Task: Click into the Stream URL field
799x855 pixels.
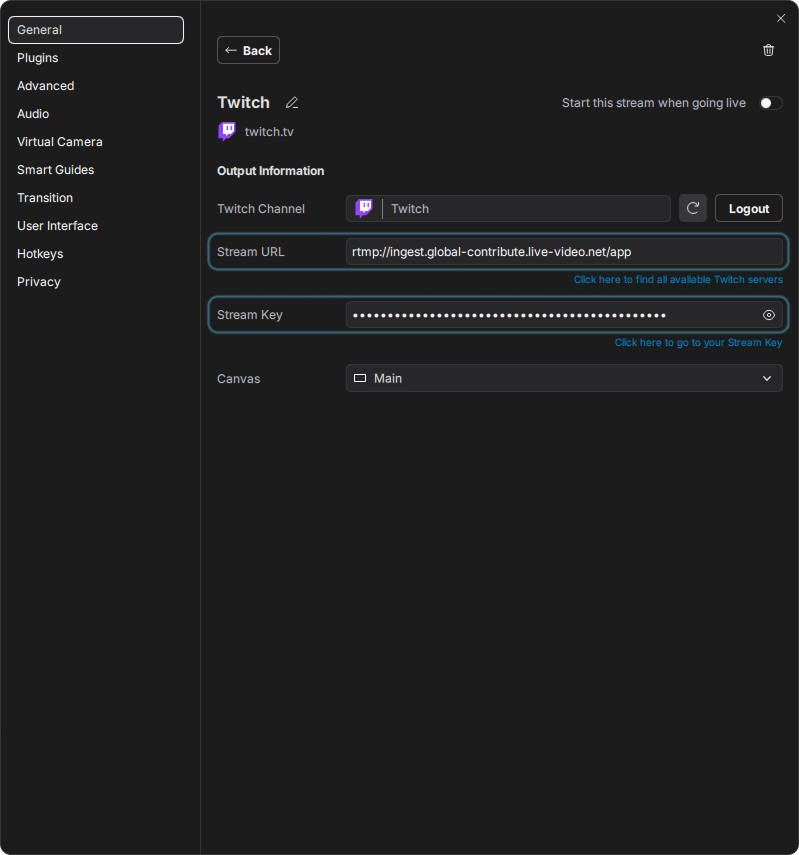Action: pyautogui.click(x=564, y=252)
